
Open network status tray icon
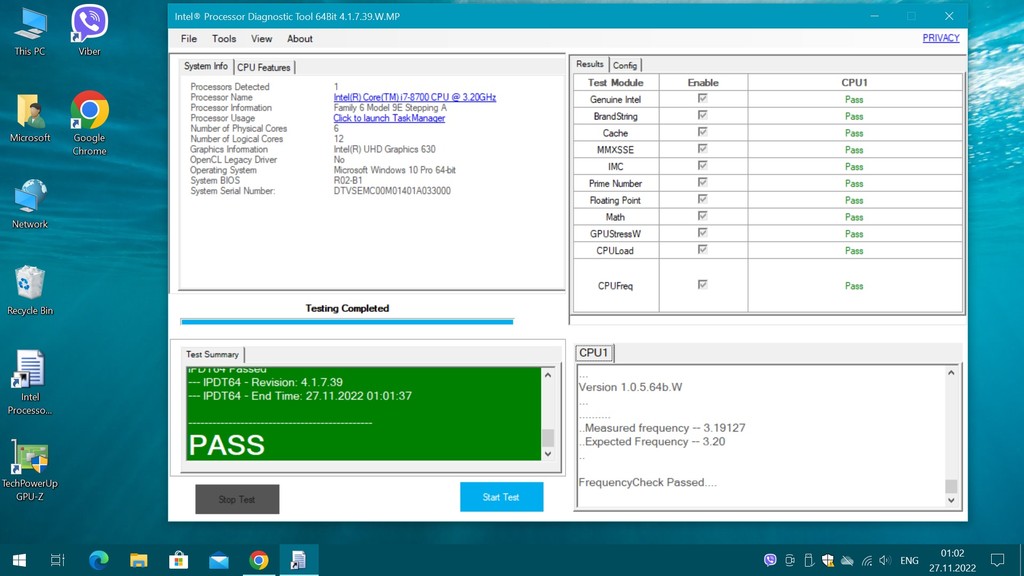tap(867, 560)
